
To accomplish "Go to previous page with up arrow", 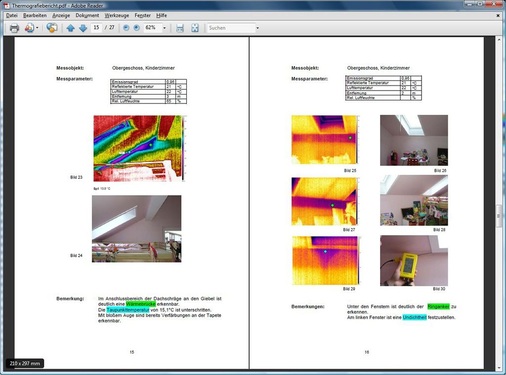I will [70, 28].
